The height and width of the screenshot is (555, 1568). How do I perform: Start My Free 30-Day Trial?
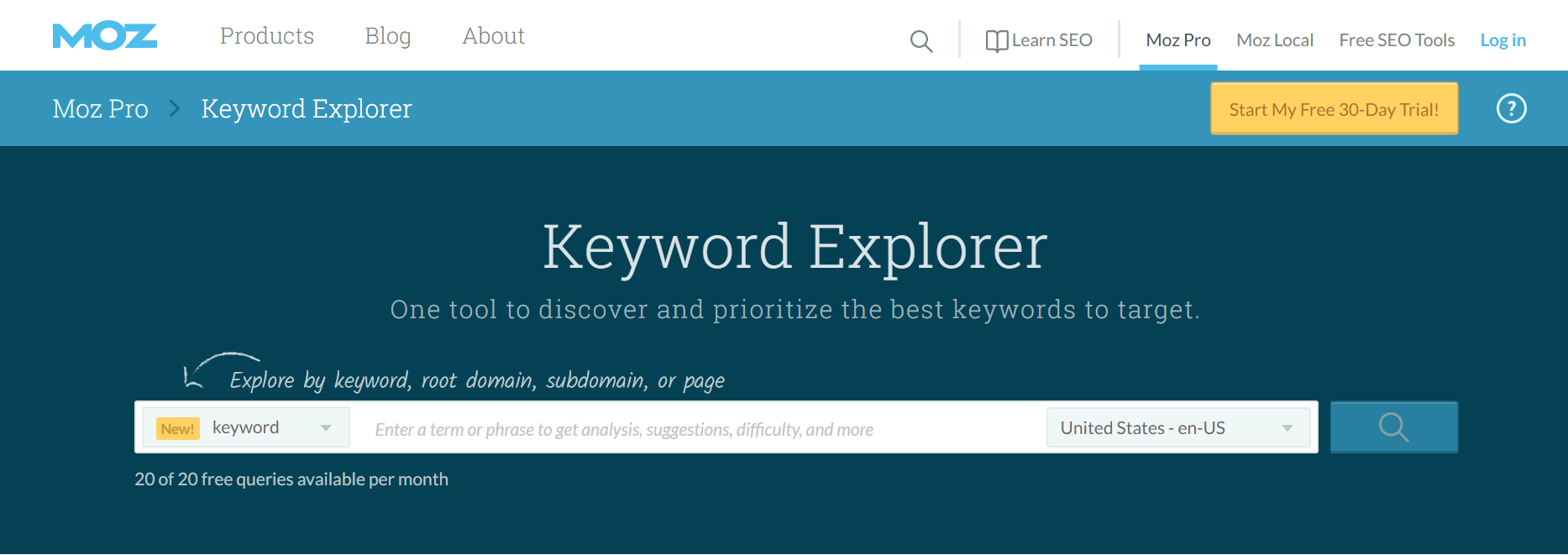point(1334,109)
